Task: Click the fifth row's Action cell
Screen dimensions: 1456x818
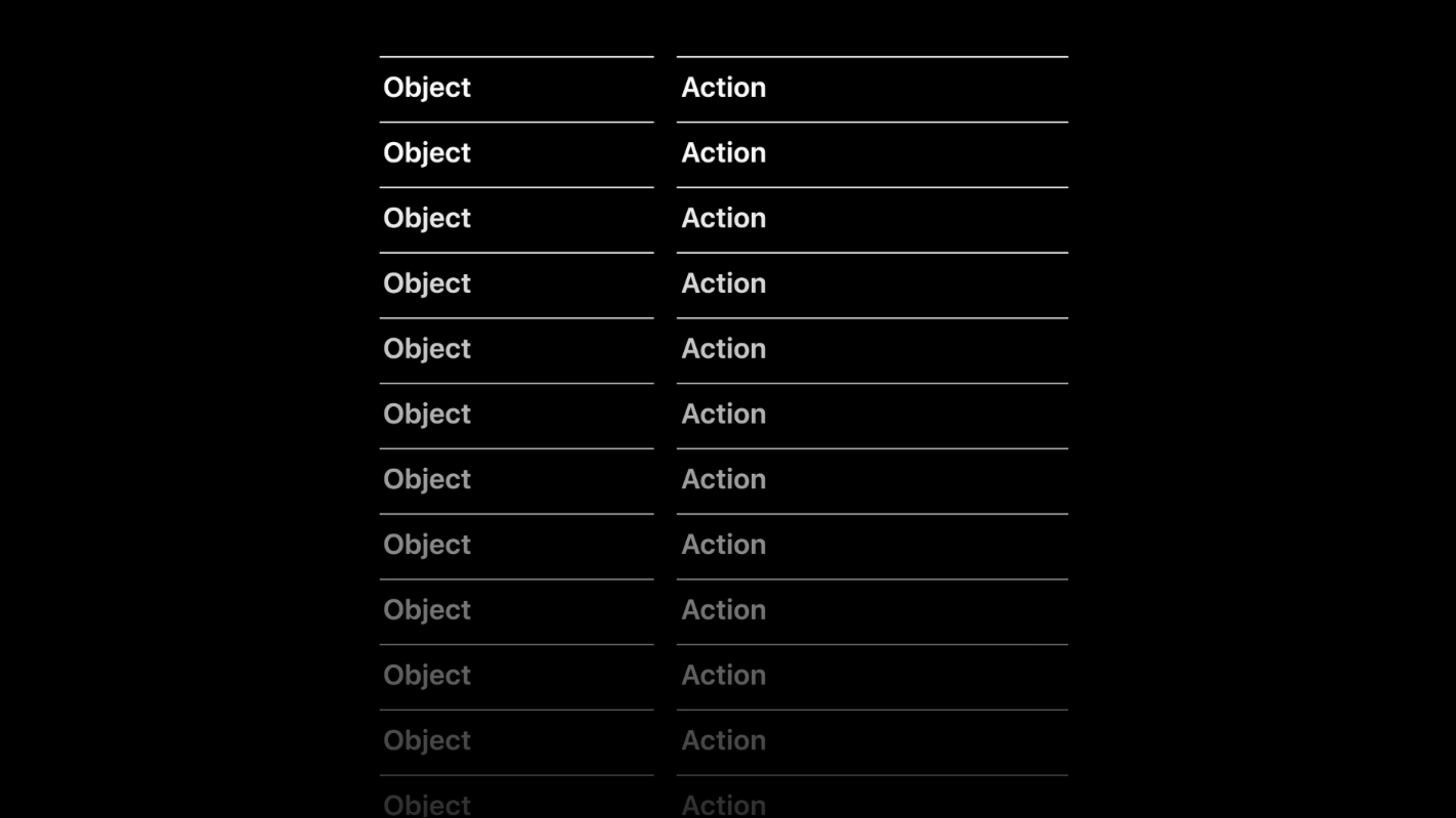Action: (x=723, y=349)
